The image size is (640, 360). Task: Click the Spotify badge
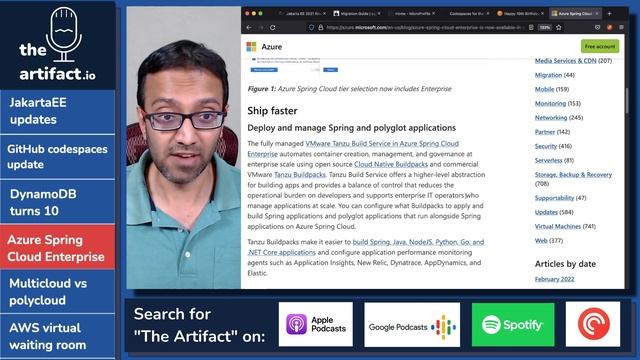(513, 324)
